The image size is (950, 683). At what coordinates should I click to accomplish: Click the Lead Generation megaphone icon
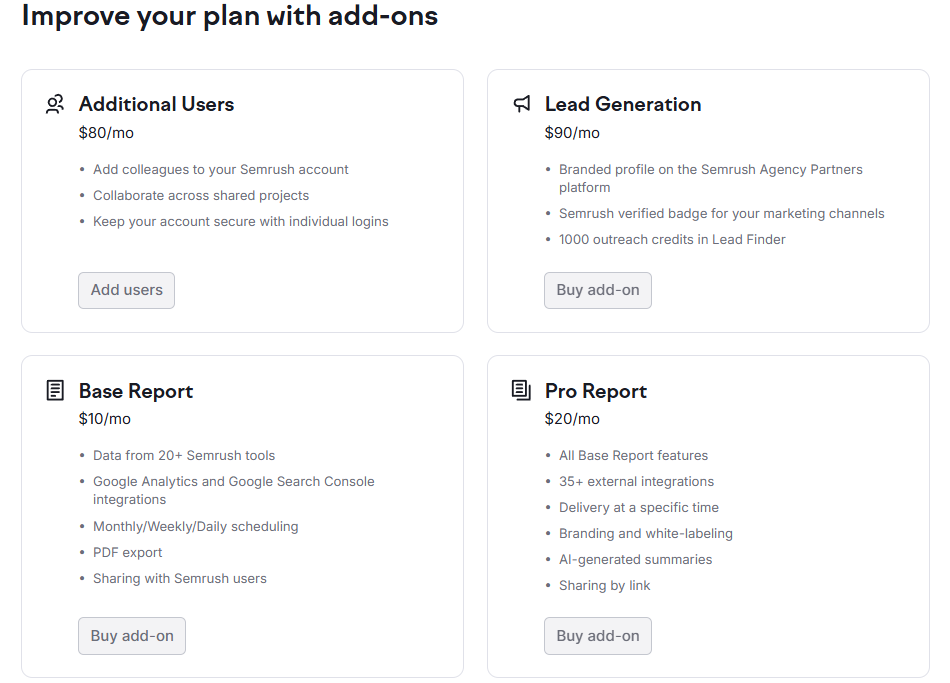click(x=521, y=104)
